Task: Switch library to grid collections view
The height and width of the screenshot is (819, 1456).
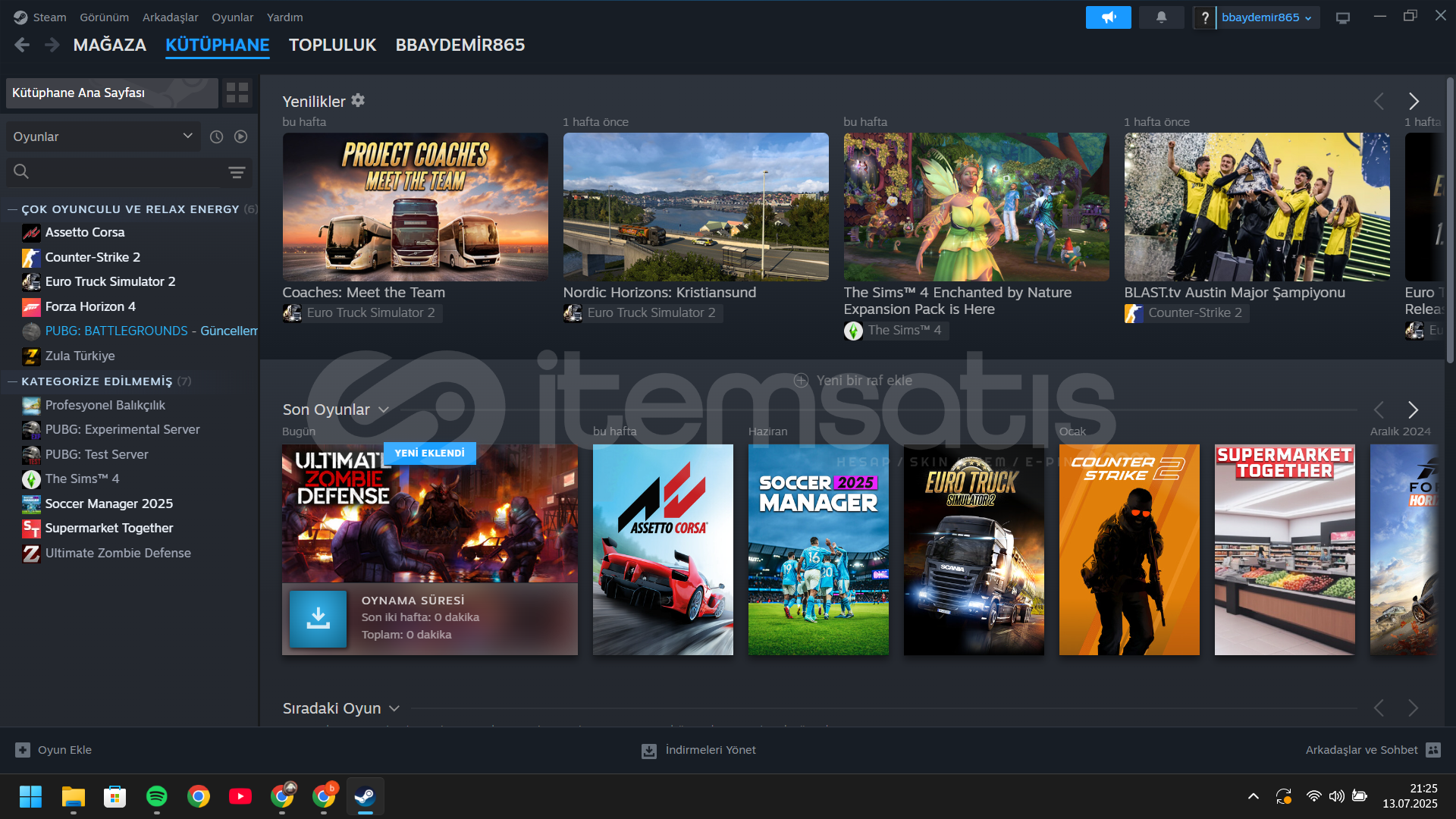Action: pos(237,93)
